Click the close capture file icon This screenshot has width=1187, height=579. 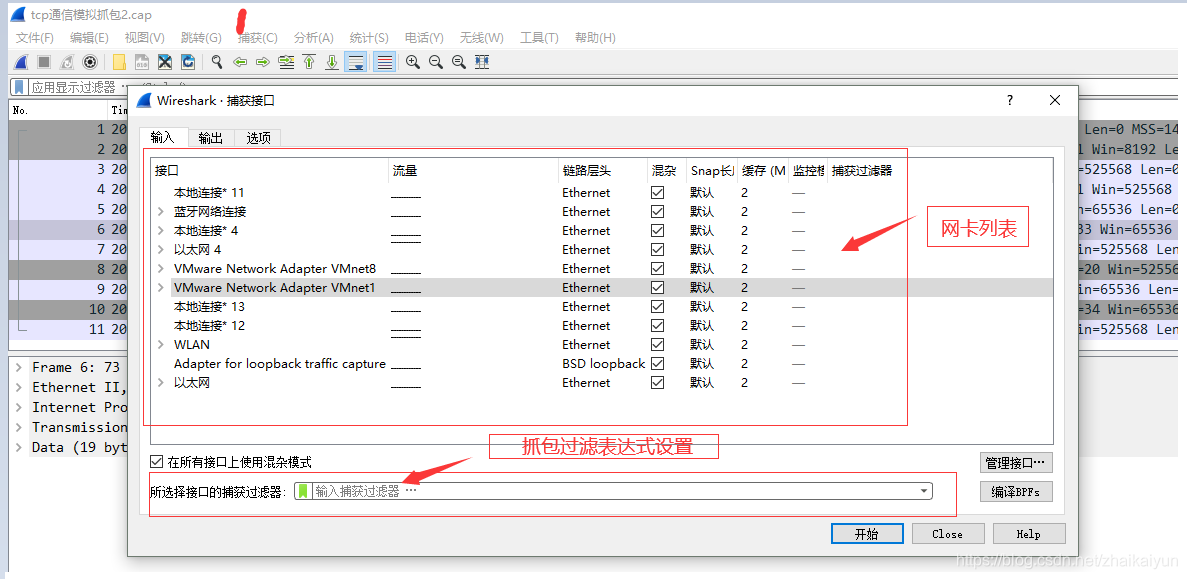(x=165, y=62)
